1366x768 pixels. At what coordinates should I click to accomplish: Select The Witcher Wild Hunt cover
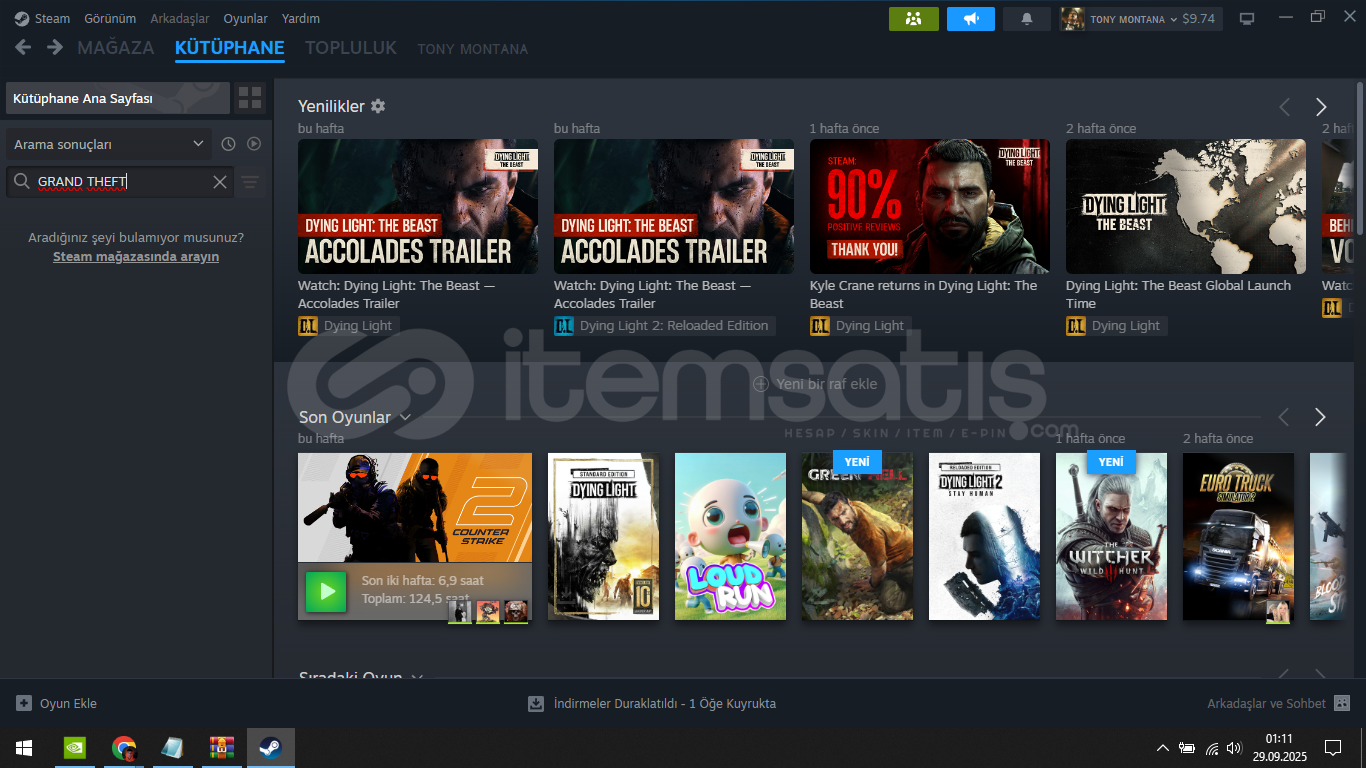click(1111, 536)
